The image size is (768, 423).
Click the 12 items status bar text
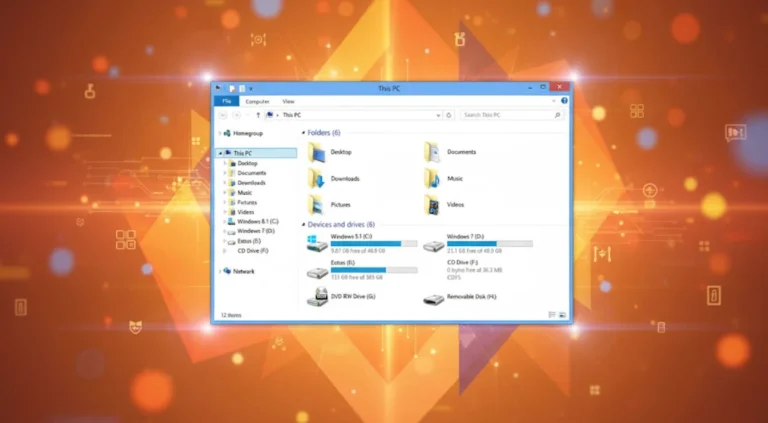[x=231, y=315]
